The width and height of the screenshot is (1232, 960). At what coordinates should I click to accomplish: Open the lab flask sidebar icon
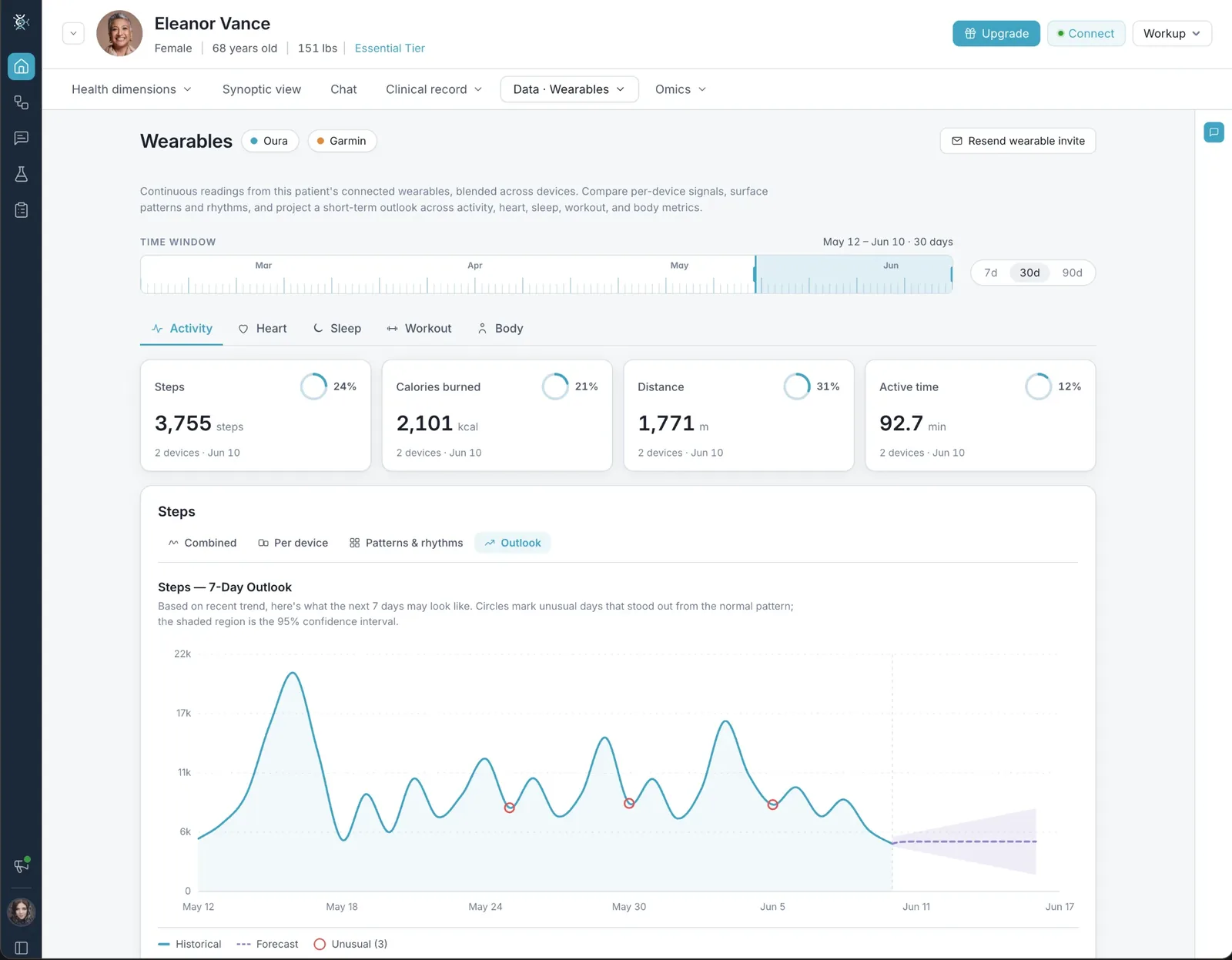(x=22, y=174)
